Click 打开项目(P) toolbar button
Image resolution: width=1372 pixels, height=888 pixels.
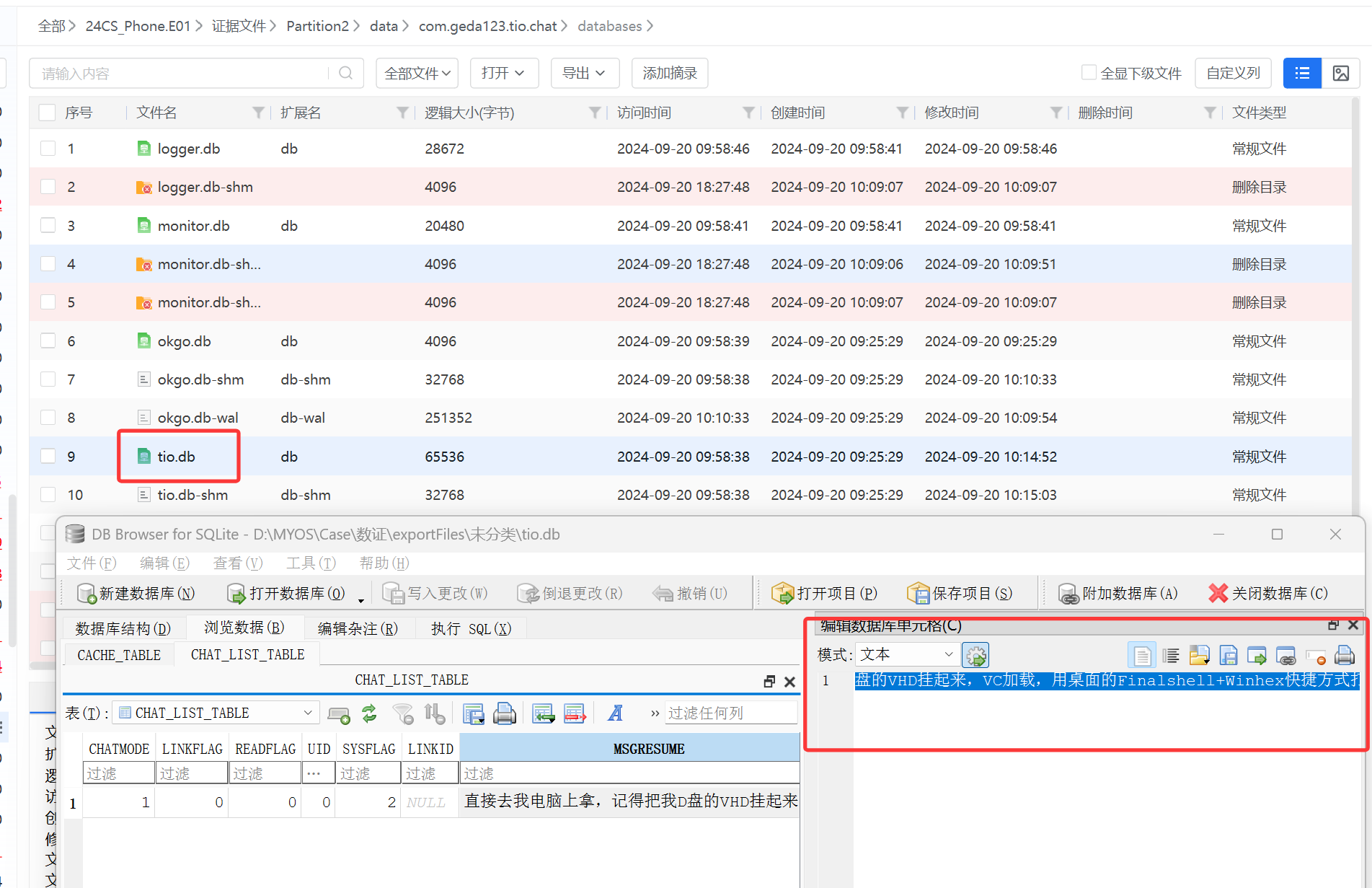click(x=824, y=593)
